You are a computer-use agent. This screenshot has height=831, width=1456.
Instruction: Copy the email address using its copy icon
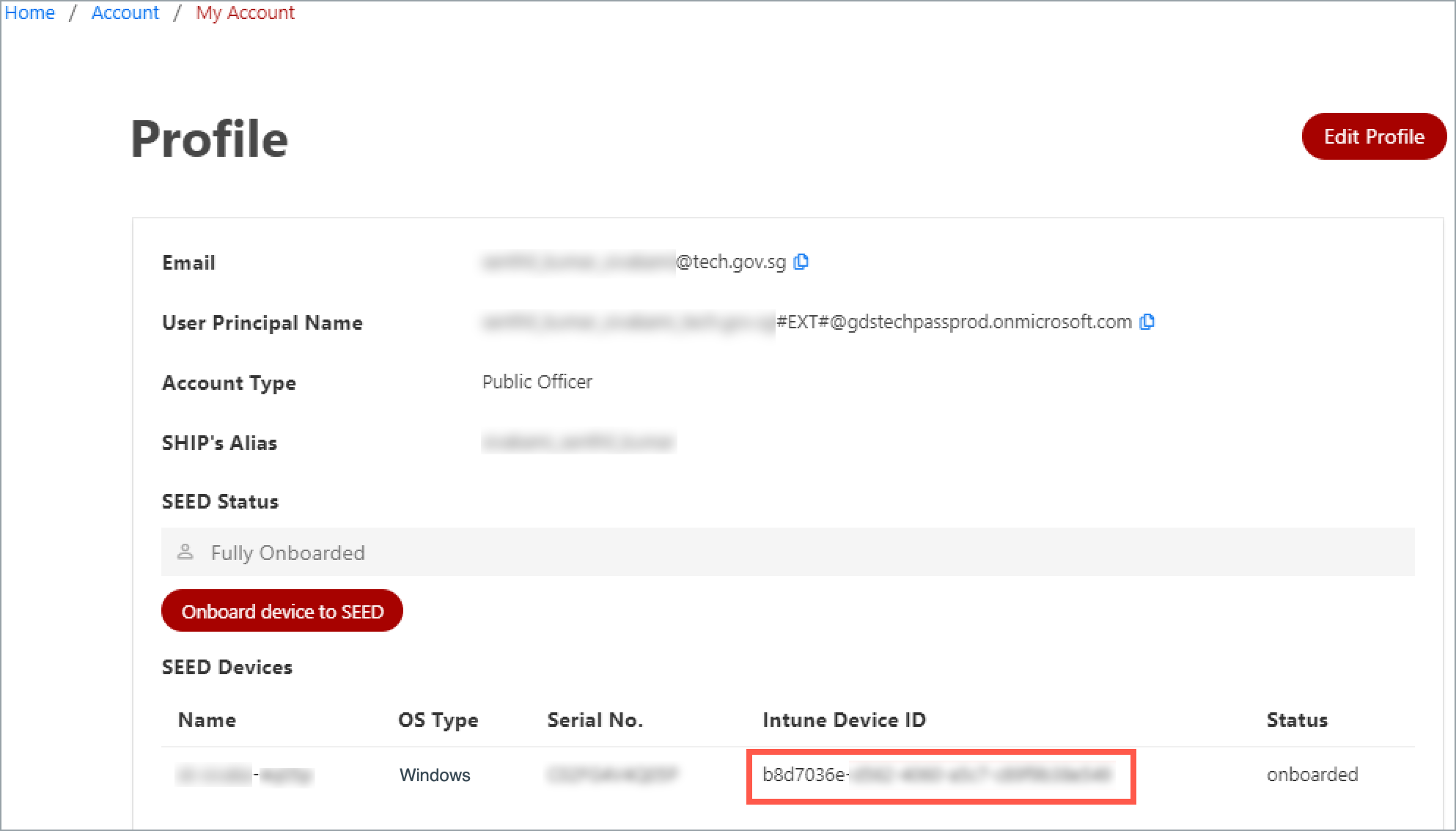pyautogui.click(x=801, y=262)
